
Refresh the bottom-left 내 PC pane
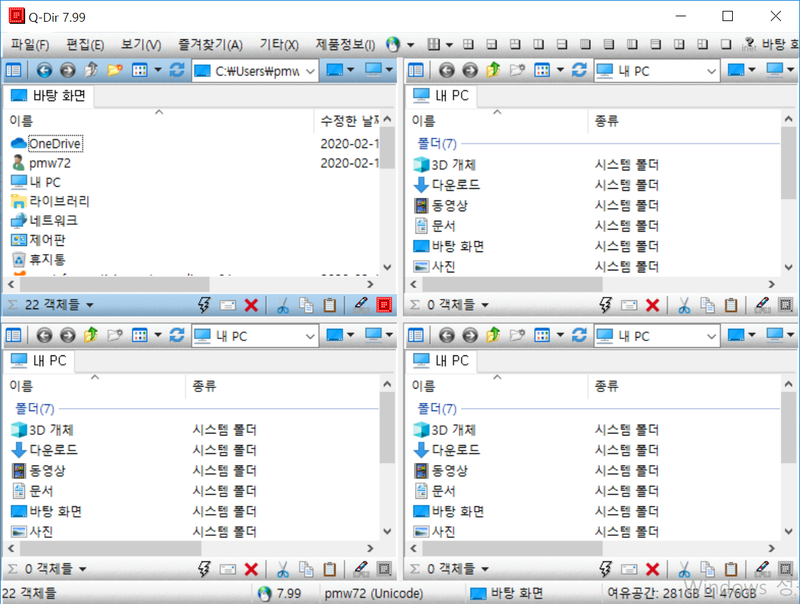point(177,335)
